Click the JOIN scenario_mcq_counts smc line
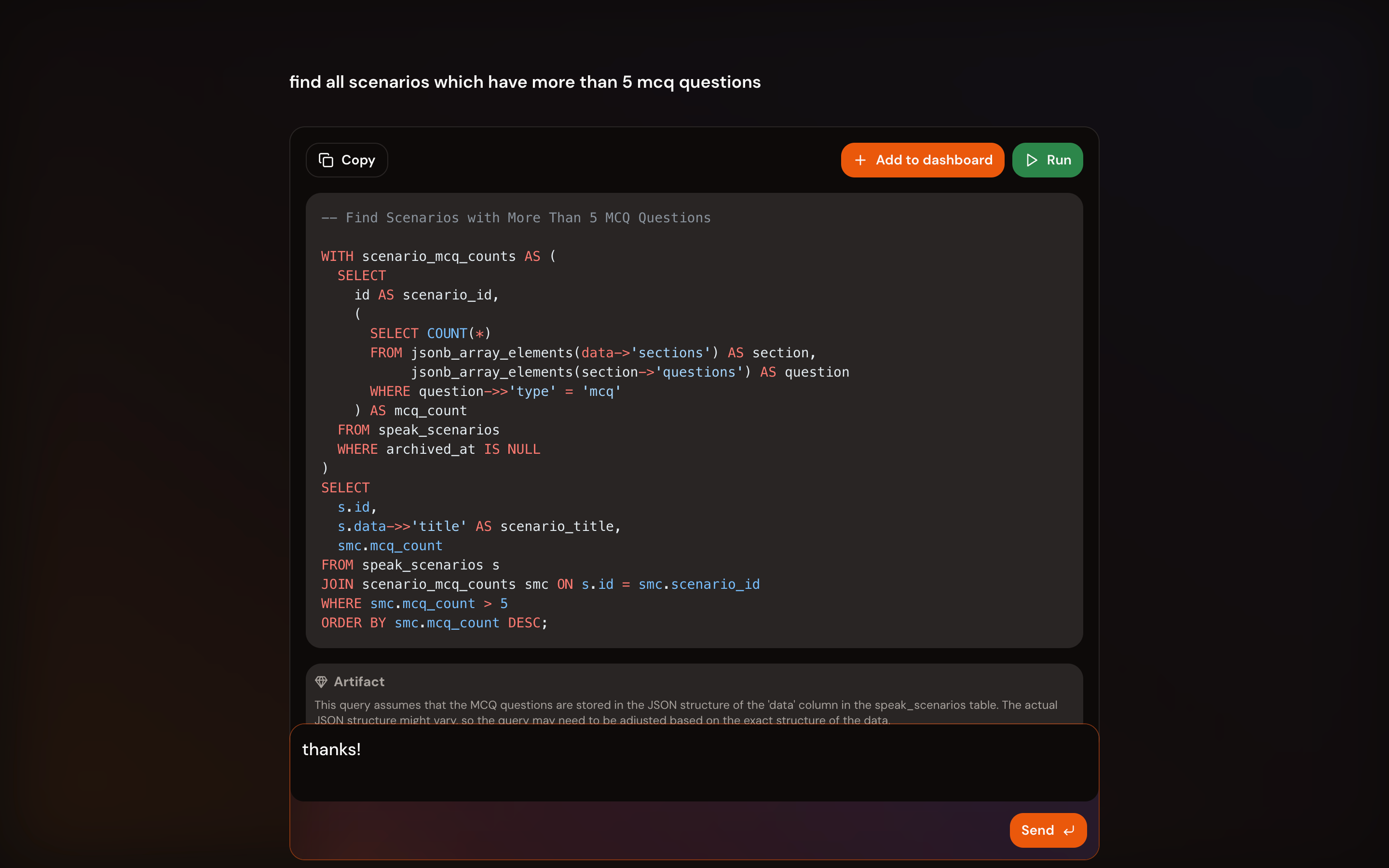This screenshot has width=1389, height=868. [x=540, y=584]
